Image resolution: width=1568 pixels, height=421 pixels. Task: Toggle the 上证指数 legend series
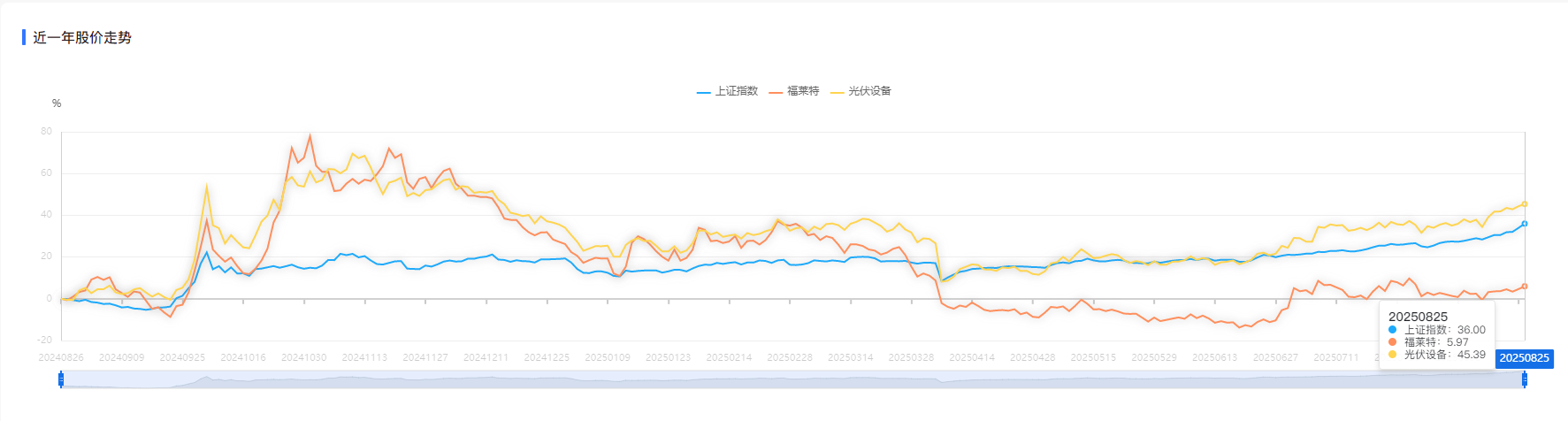tap(727, 91)
